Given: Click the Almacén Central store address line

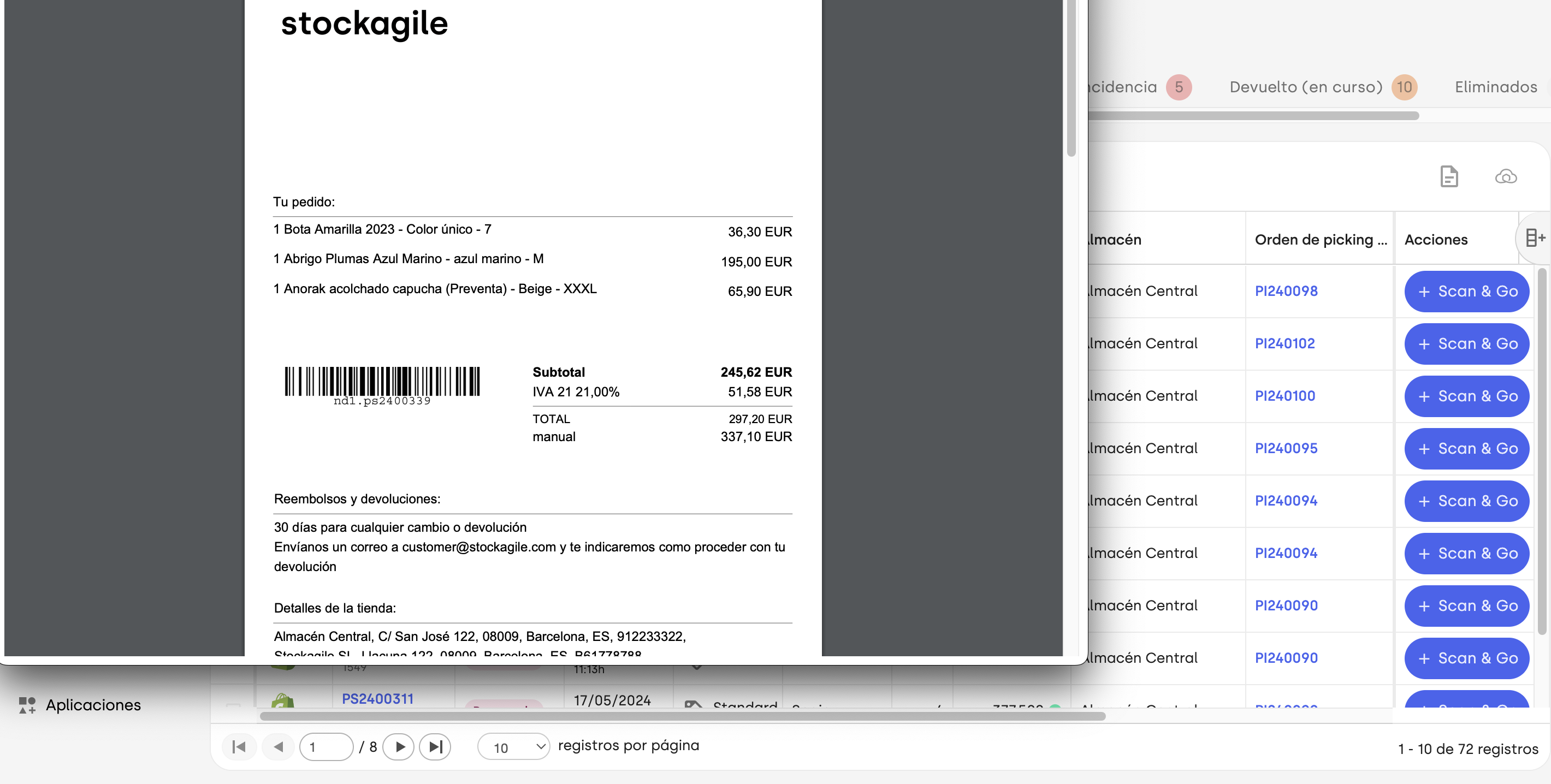Looking at the screenshot, I should (479, 636).
